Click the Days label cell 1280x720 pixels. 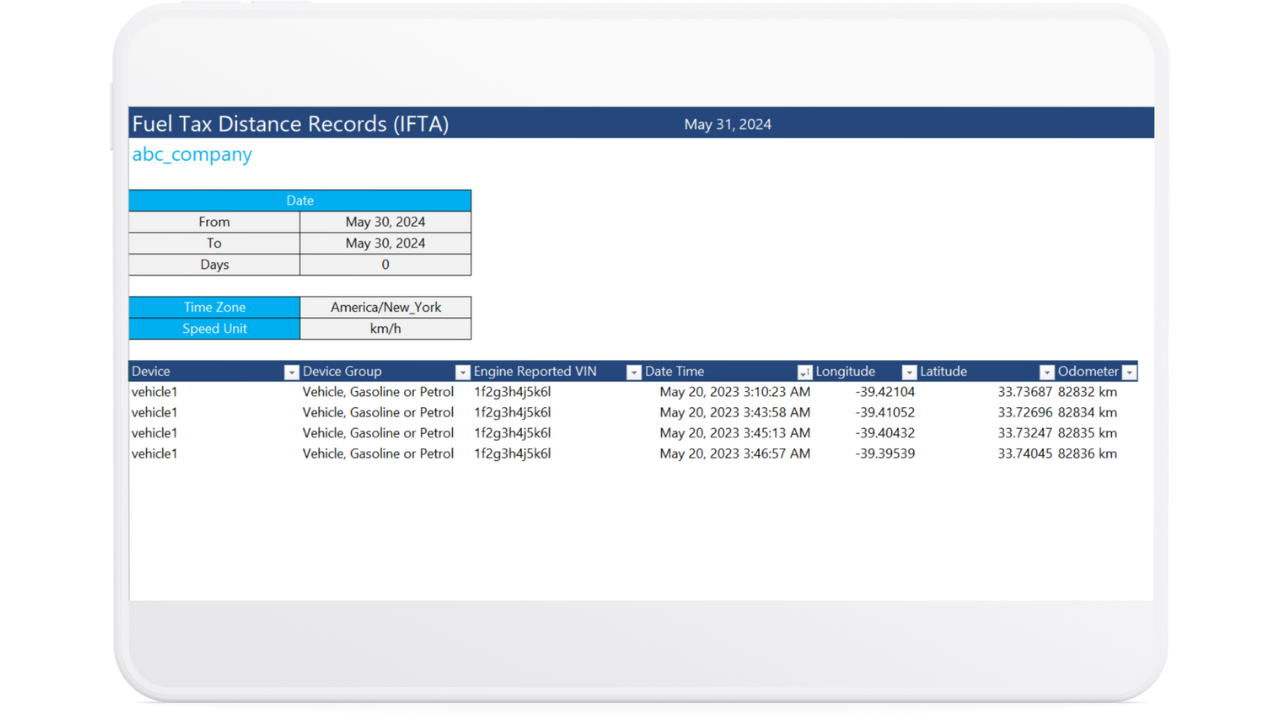214,265
